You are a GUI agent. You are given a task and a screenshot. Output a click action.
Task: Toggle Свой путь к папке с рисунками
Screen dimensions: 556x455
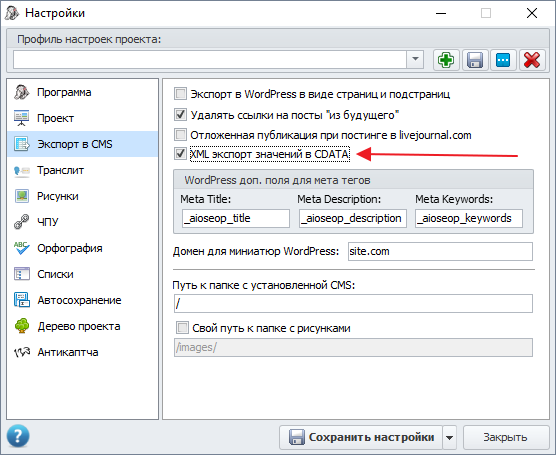182,327
